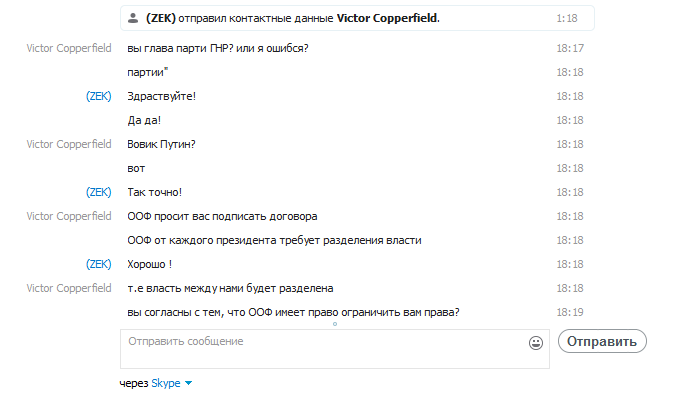This screenshot has height=402, width=684.
Task: Select the message Хорошо !
Action: coord(150,264)
